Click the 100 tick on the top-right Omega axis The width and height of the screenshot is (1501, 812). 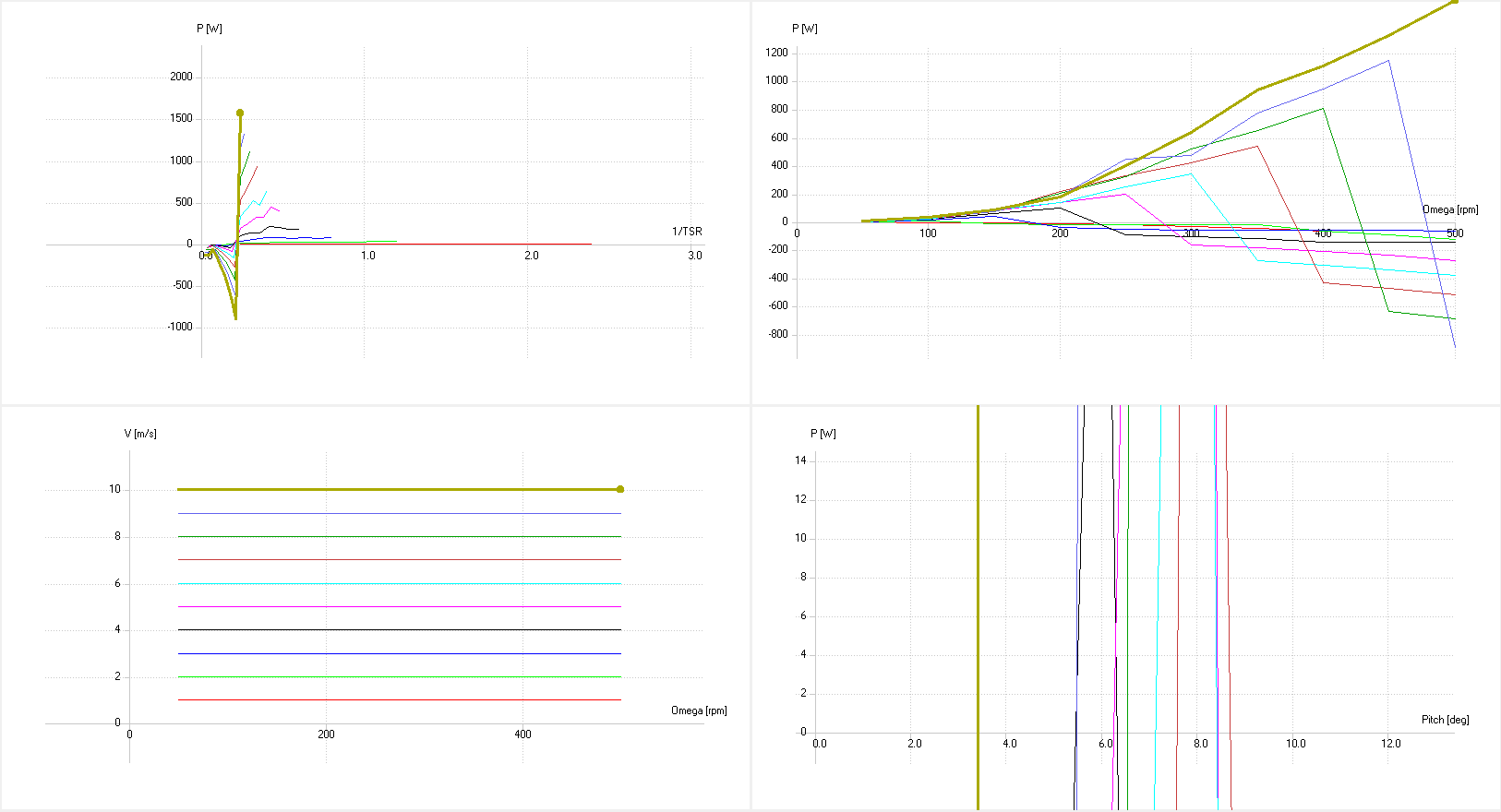pos(928,233)
